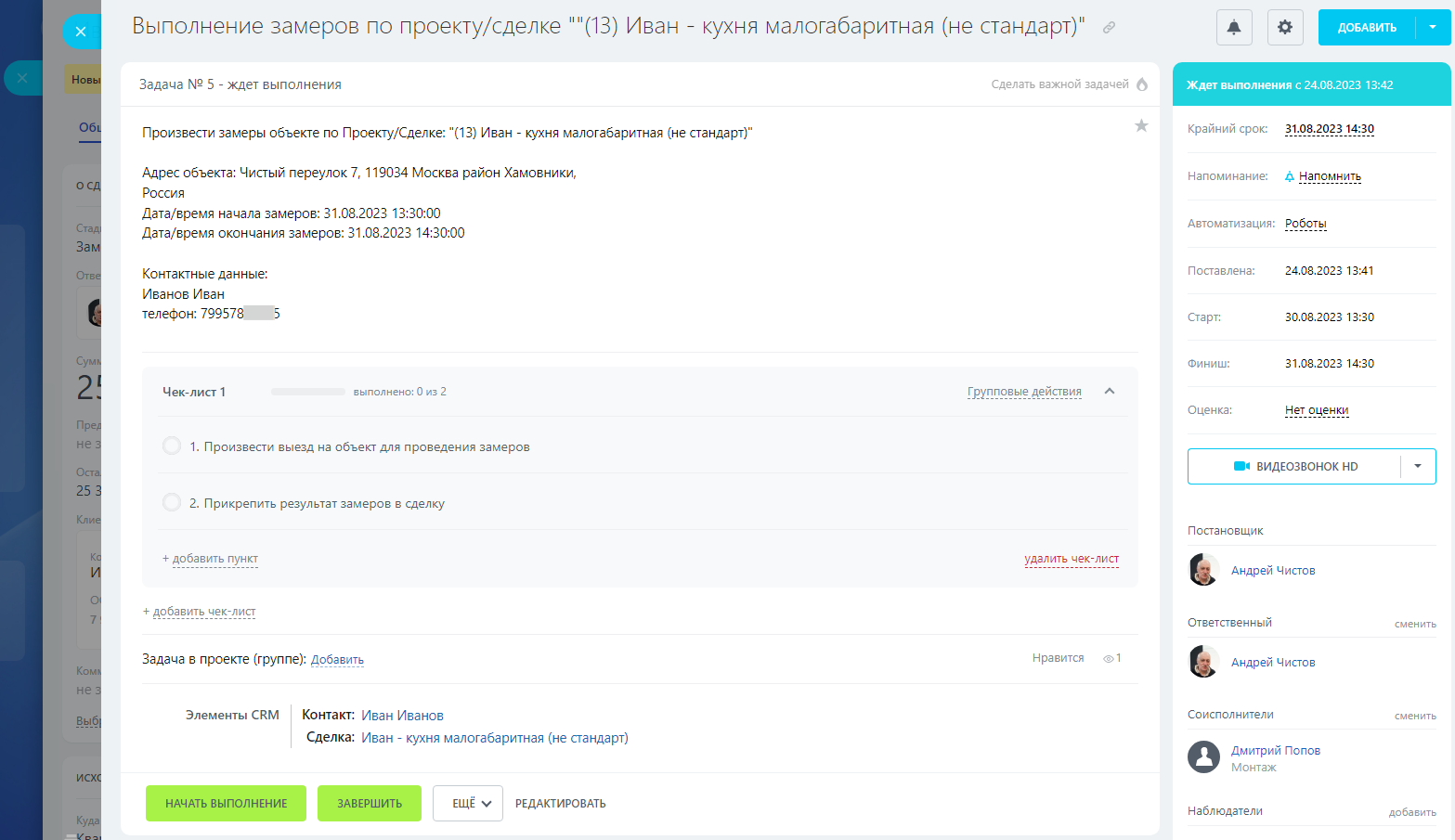Click the notifications bell icon
This screenshot has width=1455, height=840.
1234,28
